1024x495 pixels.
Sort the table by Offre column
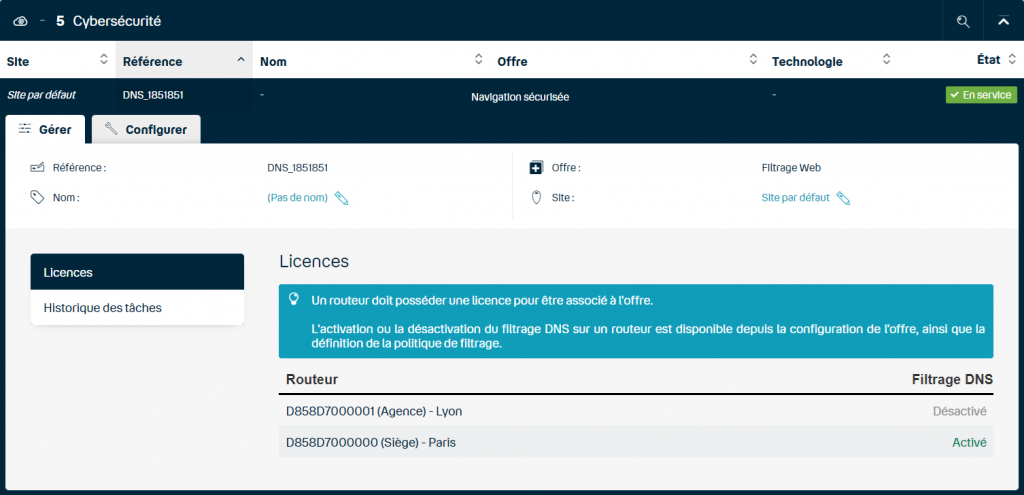coord(626,61)
